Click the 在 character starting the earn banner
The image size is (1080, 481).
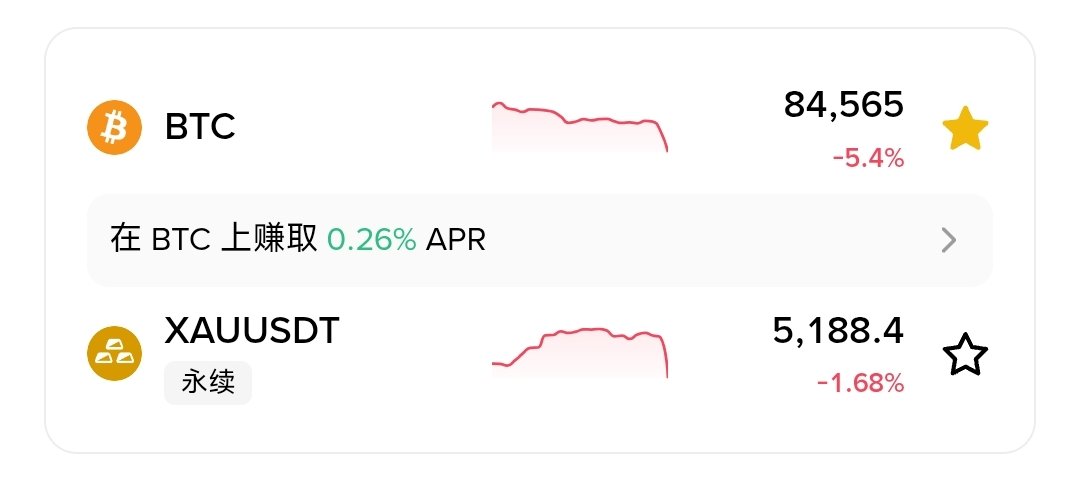[126, 240]
